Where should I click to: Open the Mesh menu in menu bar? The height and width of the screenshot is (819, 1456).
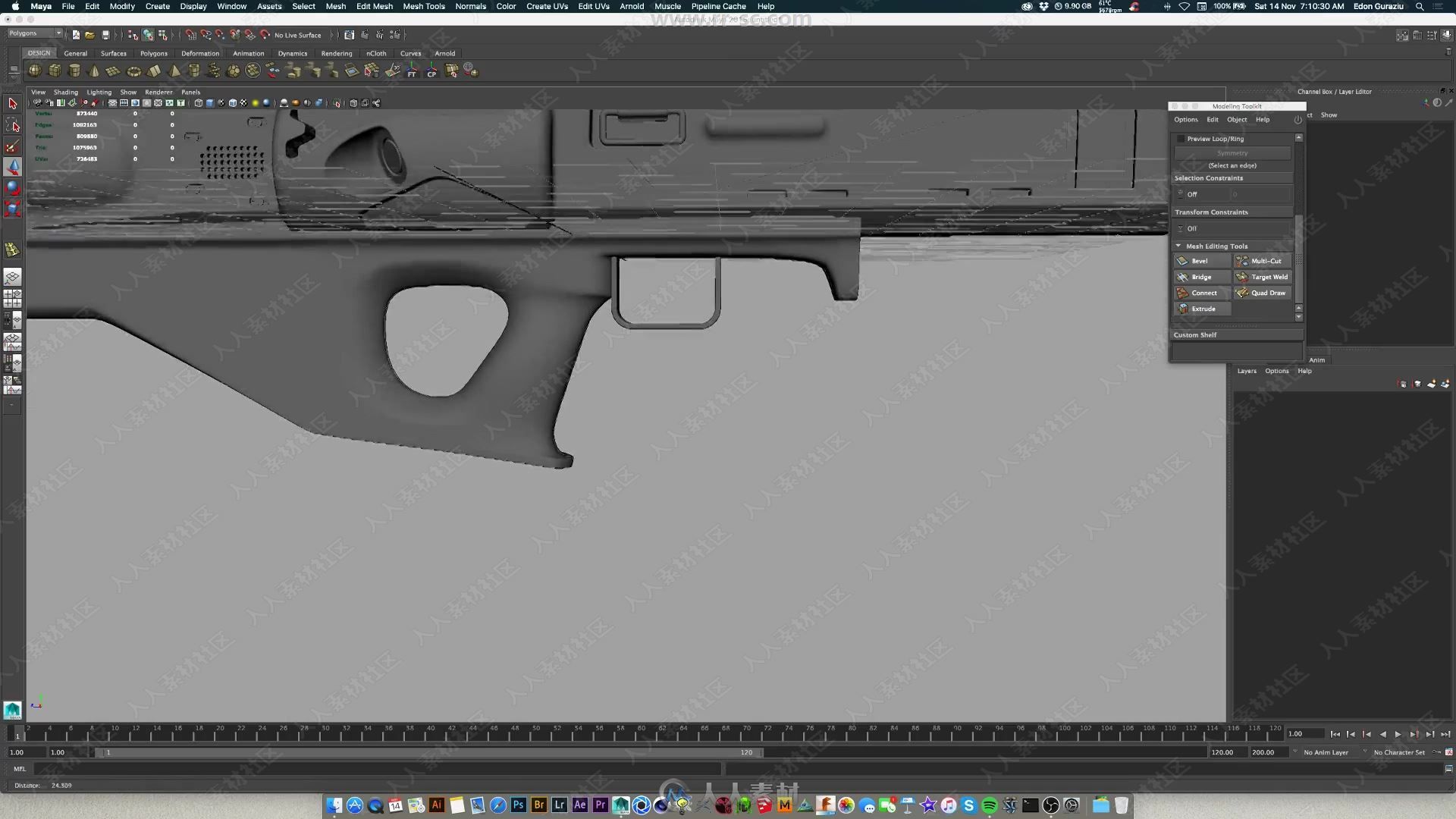336,6
